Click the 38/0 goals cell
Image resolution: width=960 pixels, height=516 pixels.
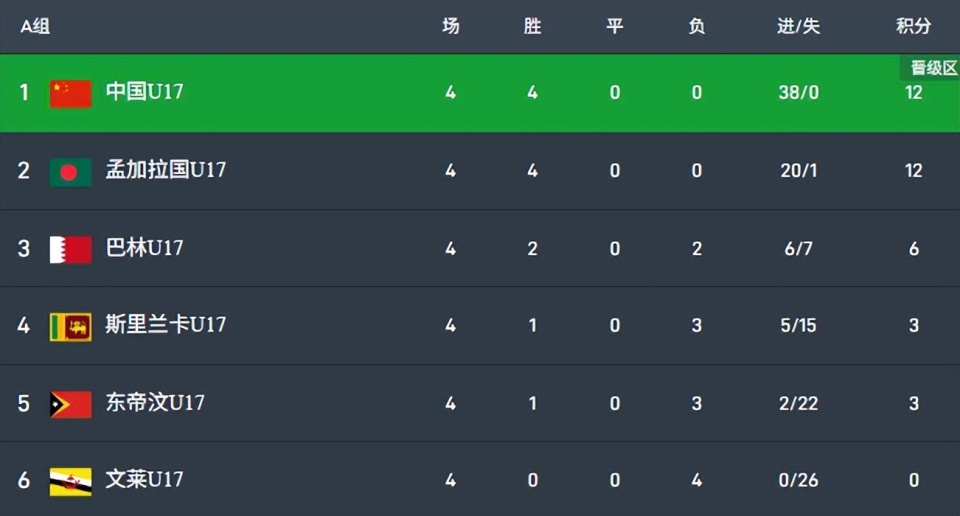798,93
